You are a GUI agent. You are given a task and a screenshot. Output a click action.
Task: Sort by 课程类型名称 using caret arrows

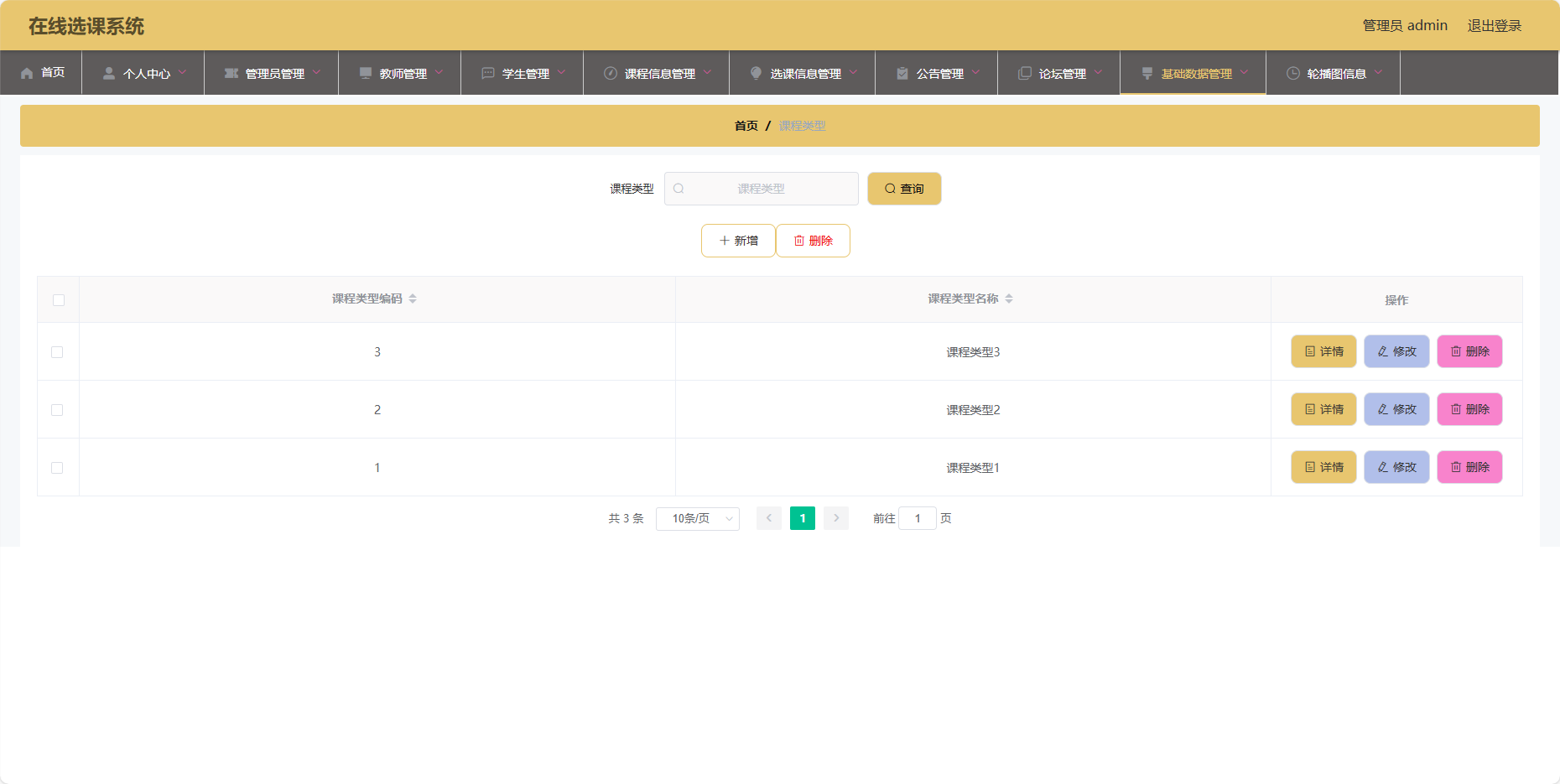click(1009, 299)
